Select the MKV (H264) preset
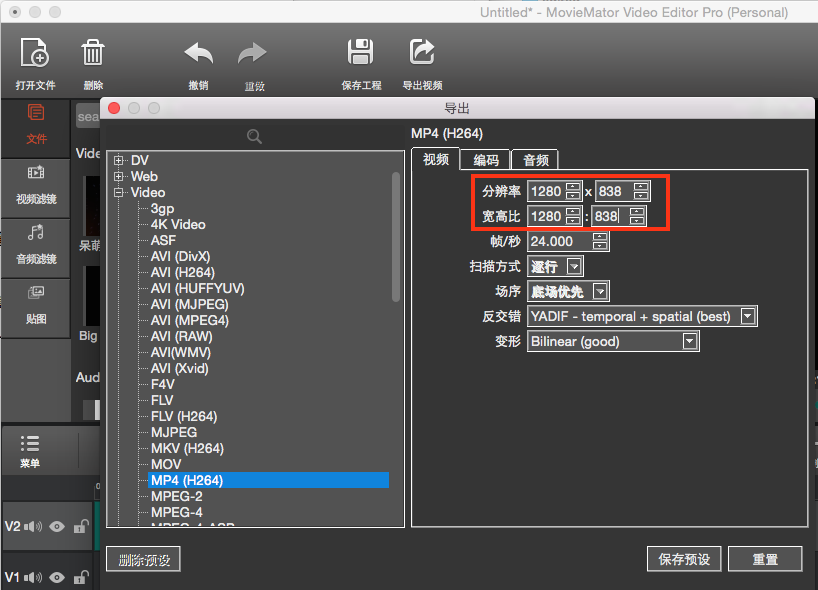This screenshot has height=590, width=818. pos(187,449)
